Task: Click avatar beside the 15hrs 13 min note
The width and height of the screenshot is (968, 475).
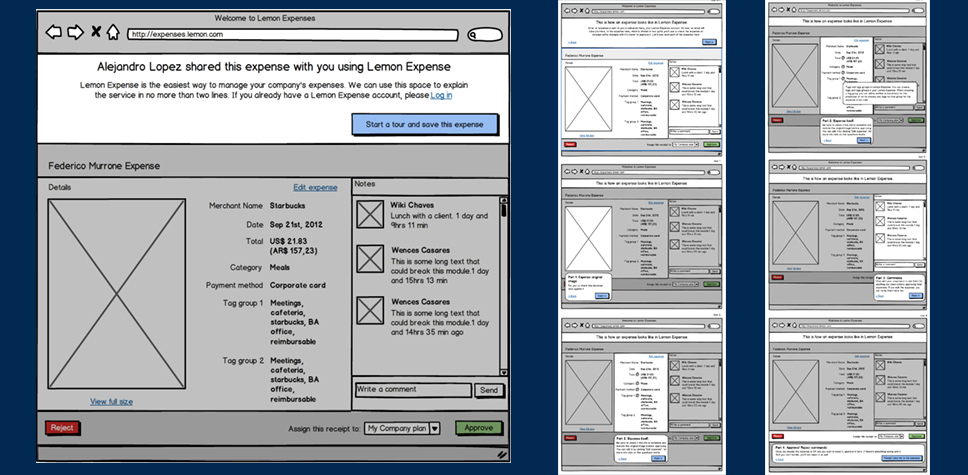Action: 370,259
